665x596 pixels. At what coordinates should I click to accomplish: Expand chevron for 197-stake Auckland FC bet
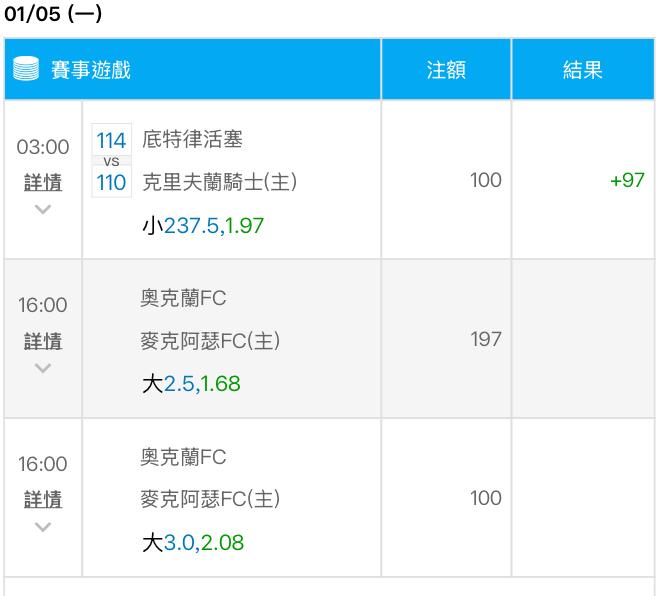(x=43, y=368)
